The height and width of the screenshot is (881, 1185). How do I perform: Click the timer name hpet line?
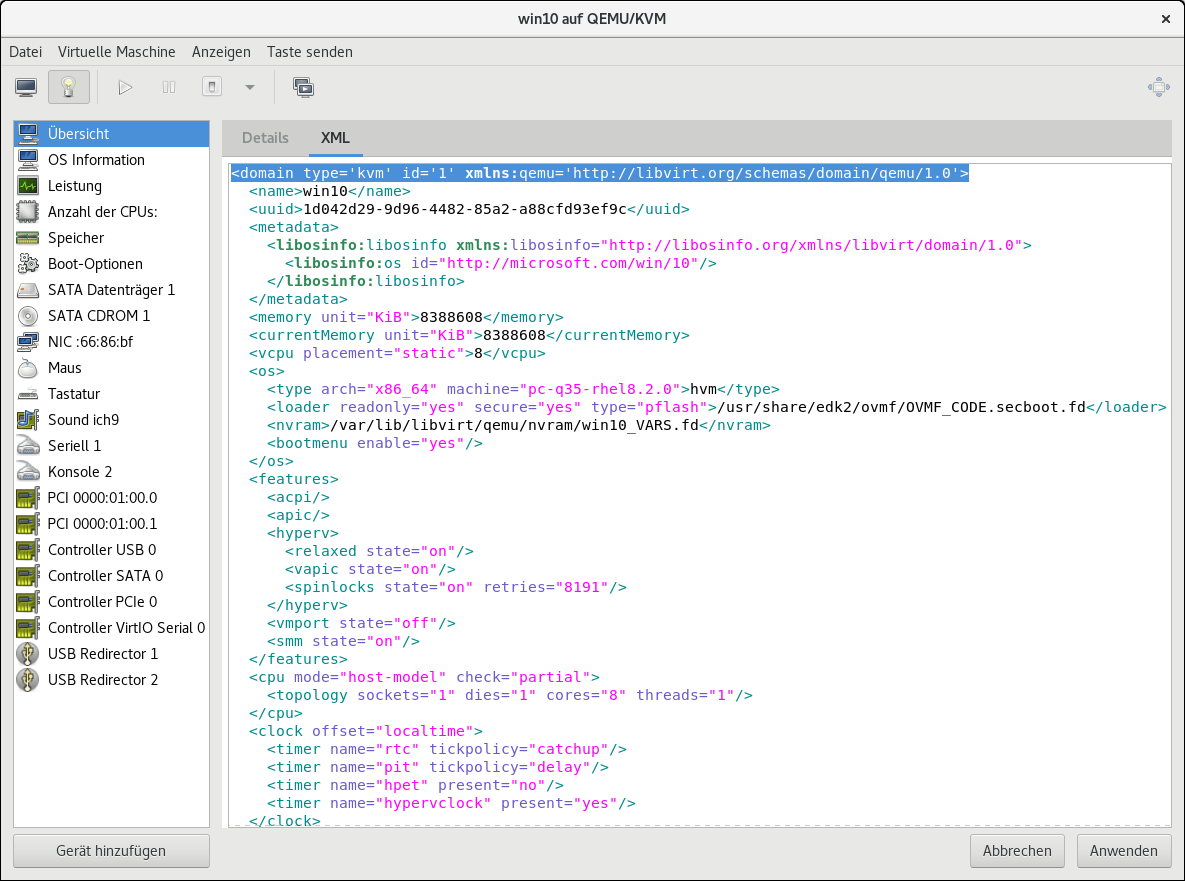(x=415, y=785)
